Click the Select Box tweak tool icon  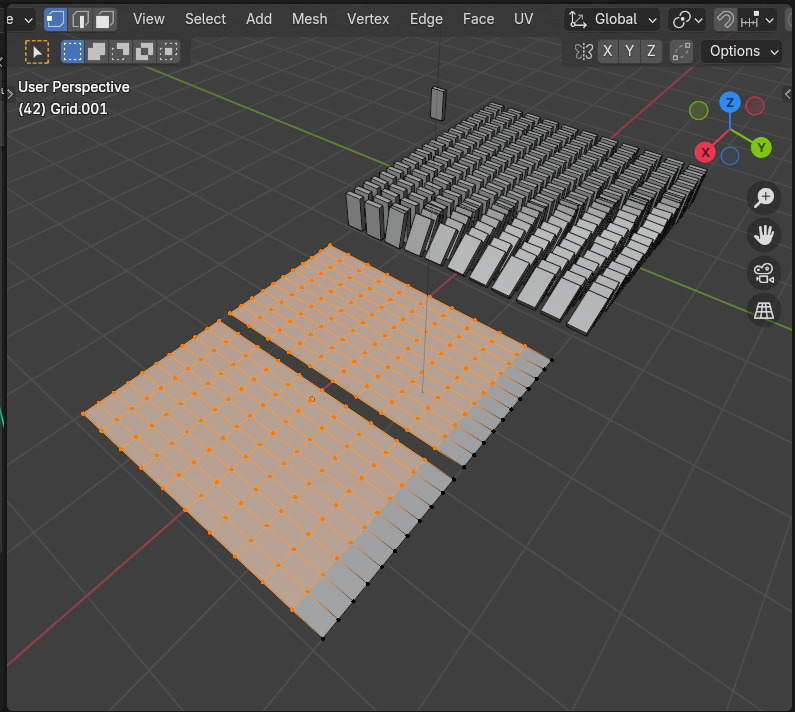37,52
